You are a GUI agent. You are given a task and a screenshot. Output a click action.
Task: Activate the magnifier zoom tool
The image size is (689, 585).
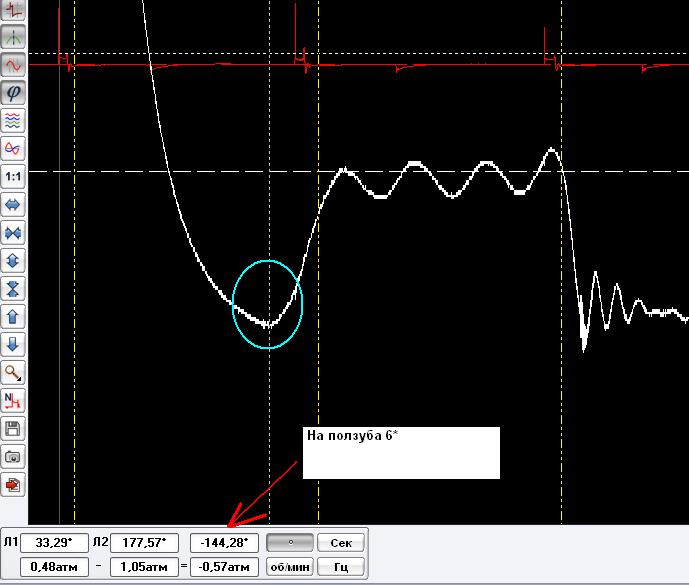pyautogui.click(x=13, y=373)
